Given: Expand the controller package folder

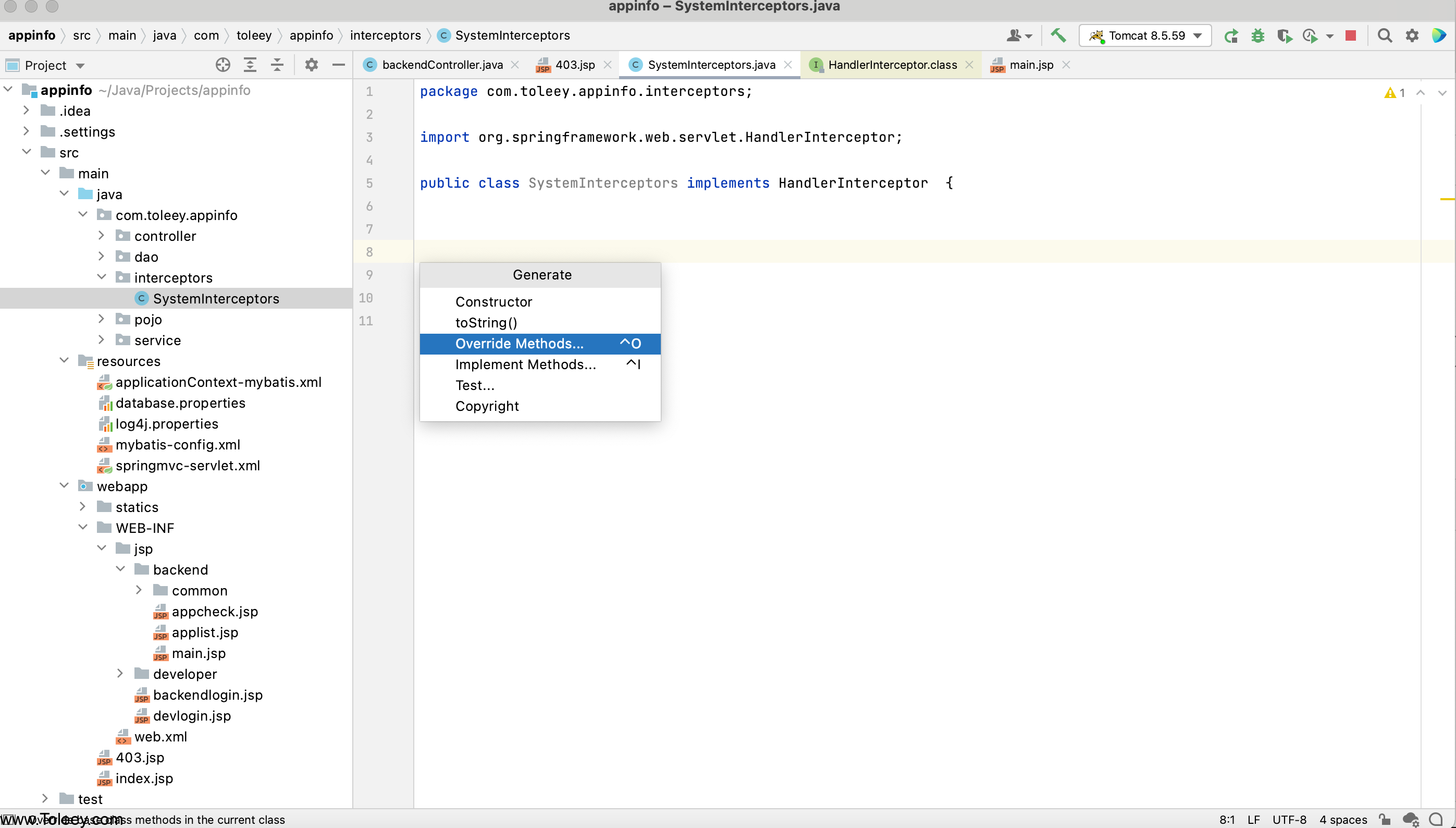Looking at the screenshot, I should 101,236.
